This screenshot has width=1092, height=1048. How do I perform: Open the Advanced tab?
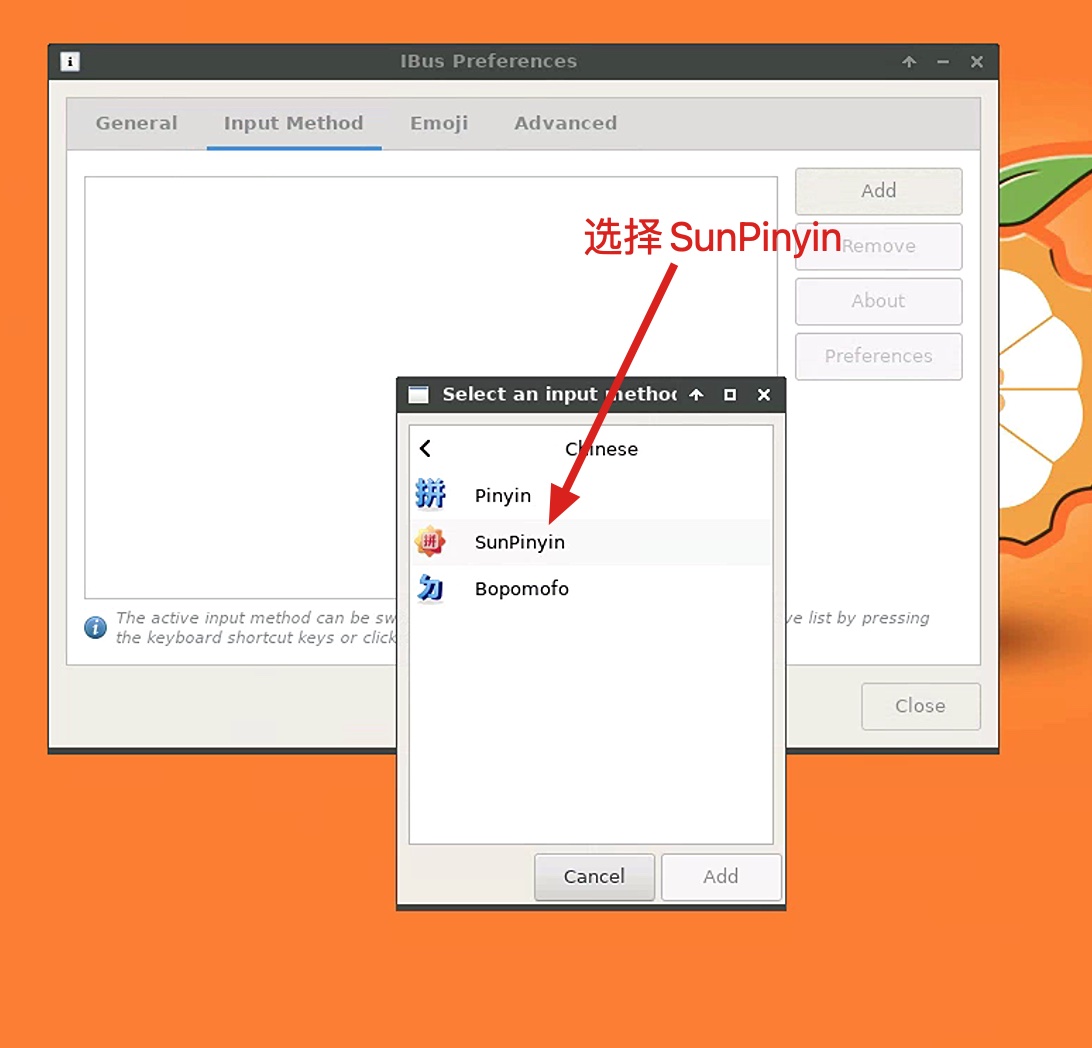(566, 123)
